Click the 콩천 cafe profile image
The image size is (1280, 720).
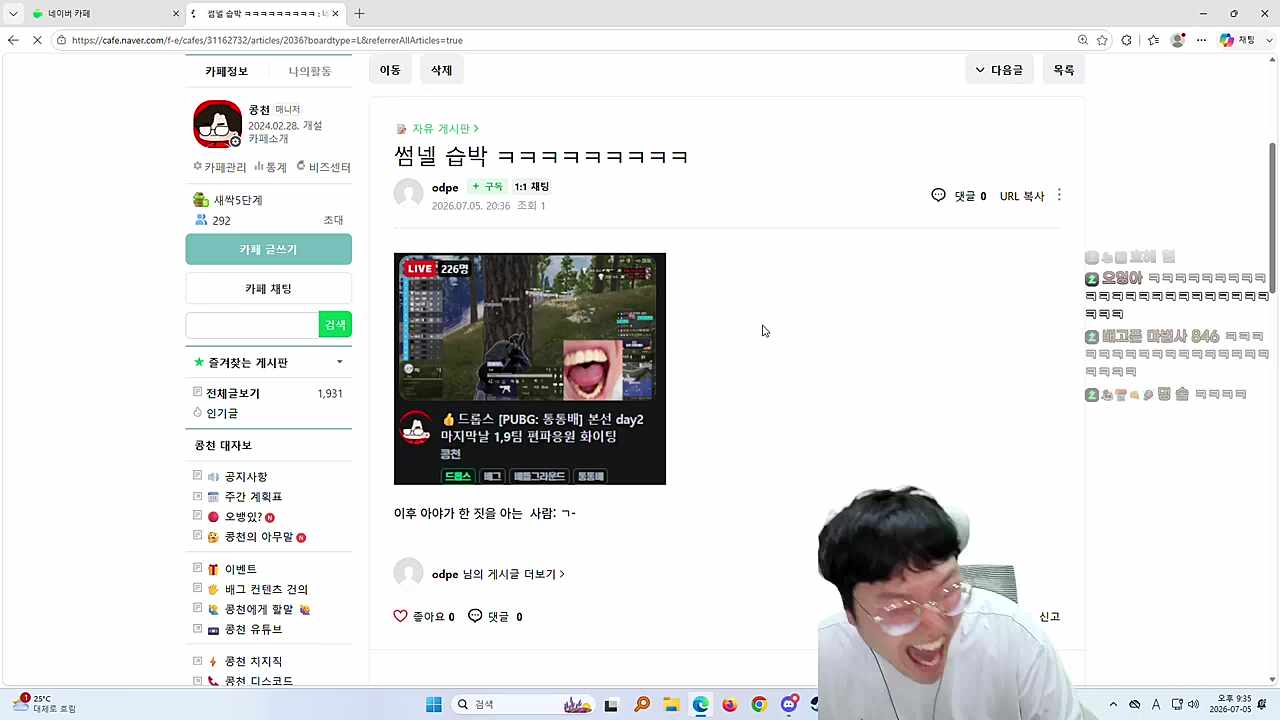pyautogui.click(x=218, y=124)
